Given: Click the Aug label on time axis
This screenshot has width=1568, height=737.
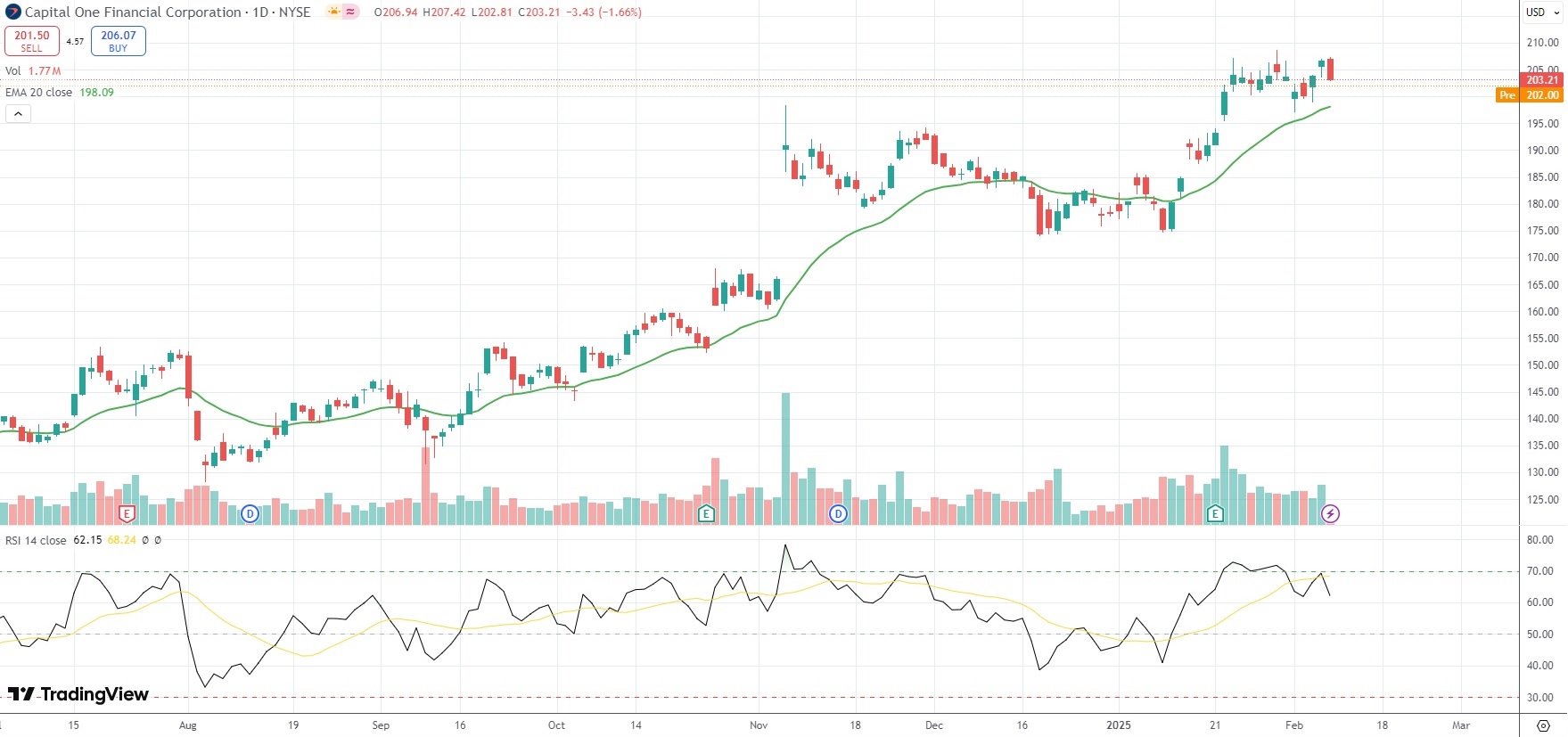Looking at the screenshot, I should pos(187,725).
